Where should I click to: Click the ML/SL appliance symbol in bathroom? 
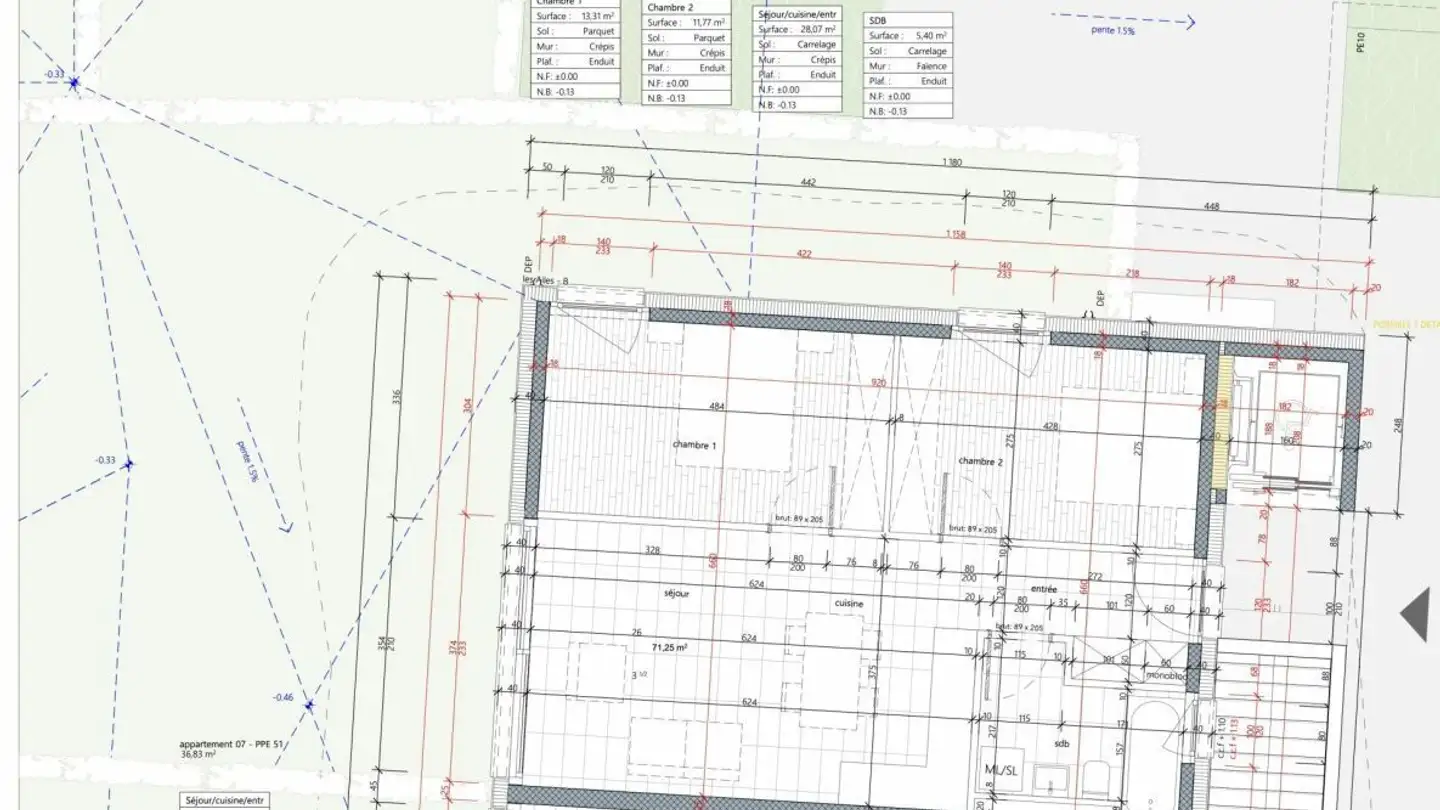(1003, 769)
